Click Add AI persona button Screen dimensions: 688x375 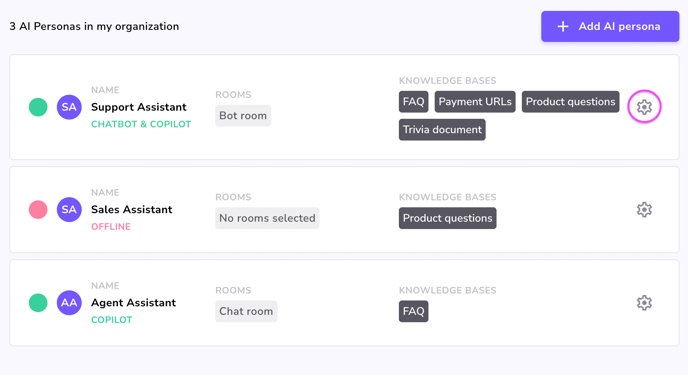click(x=610, y=26)
